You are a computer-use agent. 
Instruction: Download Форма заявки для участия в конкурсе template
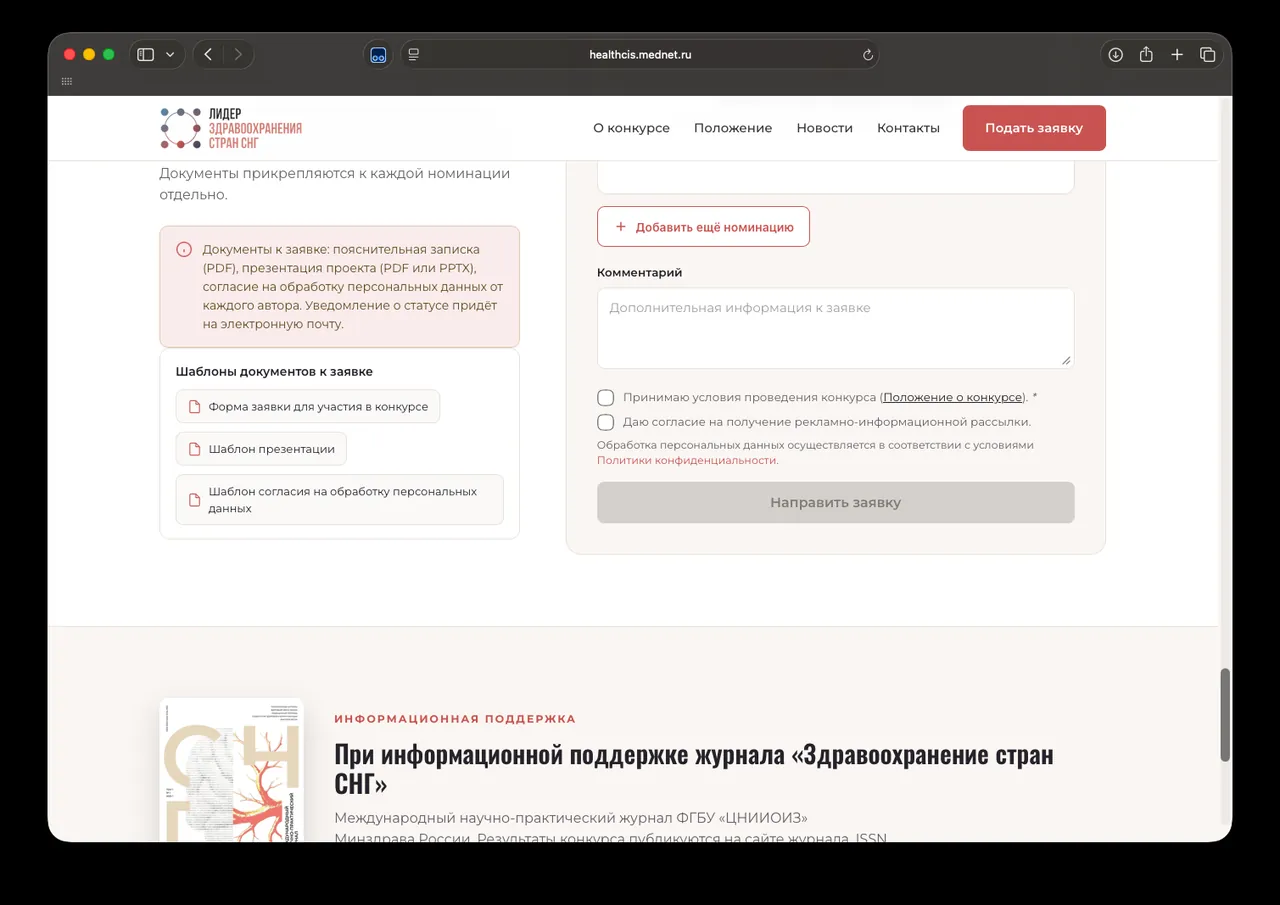(x=308, y=406)
